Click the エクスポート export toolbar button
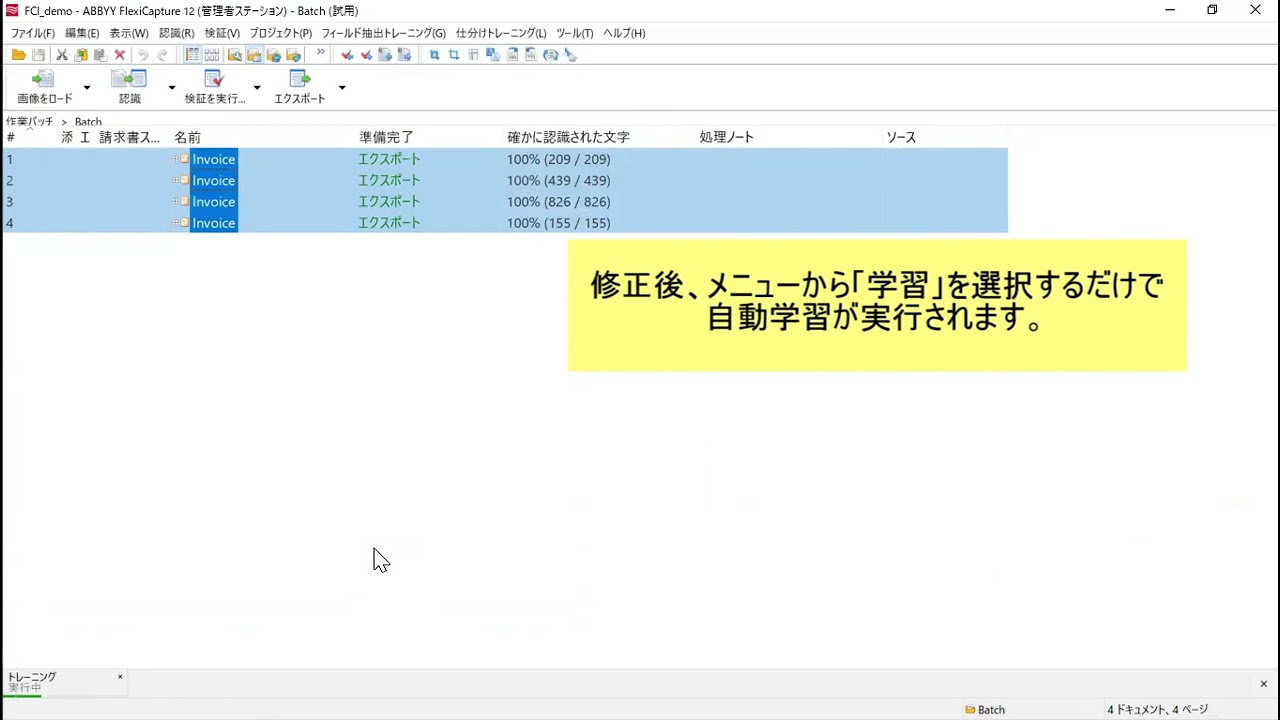This screenshot has height=720, width=1280. [300, 87]
